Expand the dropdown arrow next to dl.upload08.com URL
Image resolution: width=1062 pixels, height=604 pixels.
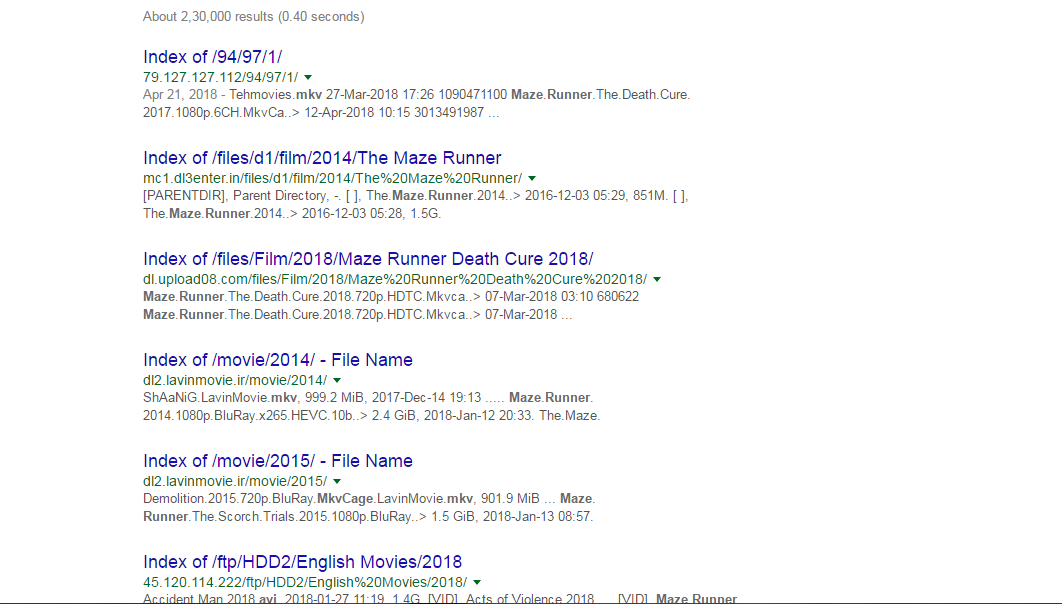click(x=657, y=280)
